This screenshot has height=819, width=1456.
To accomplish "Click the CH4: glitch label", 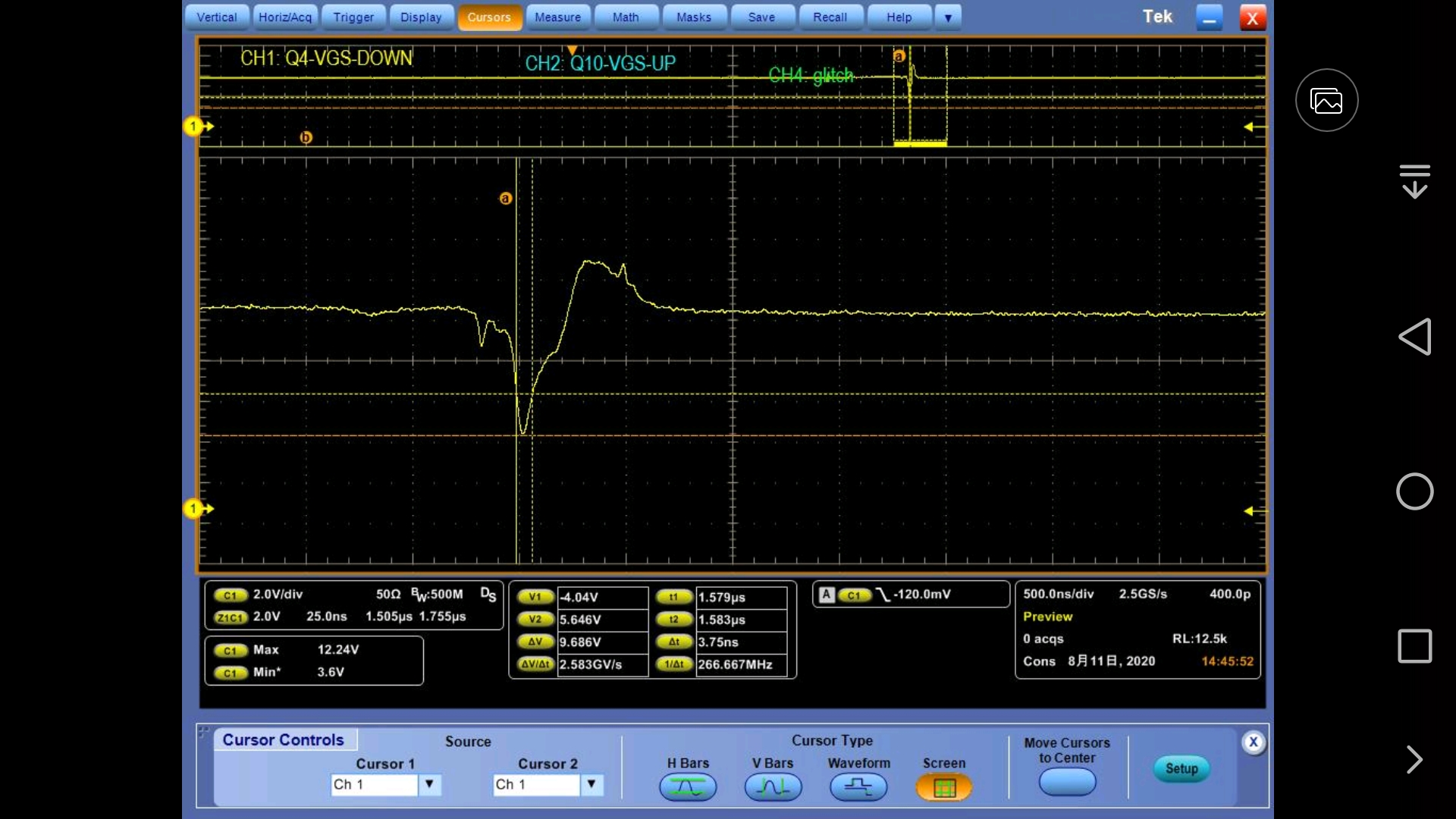I will coord(811,75).
